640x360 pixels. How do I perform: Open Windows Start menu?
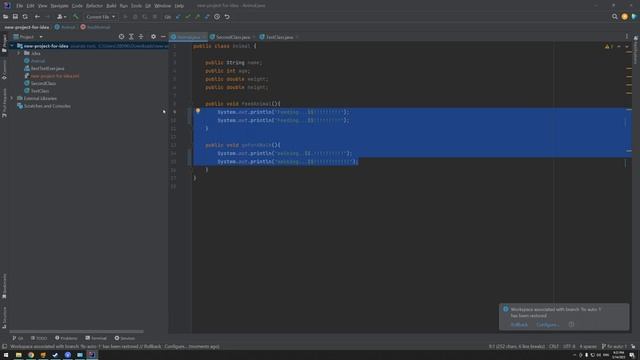pos(6,355)
